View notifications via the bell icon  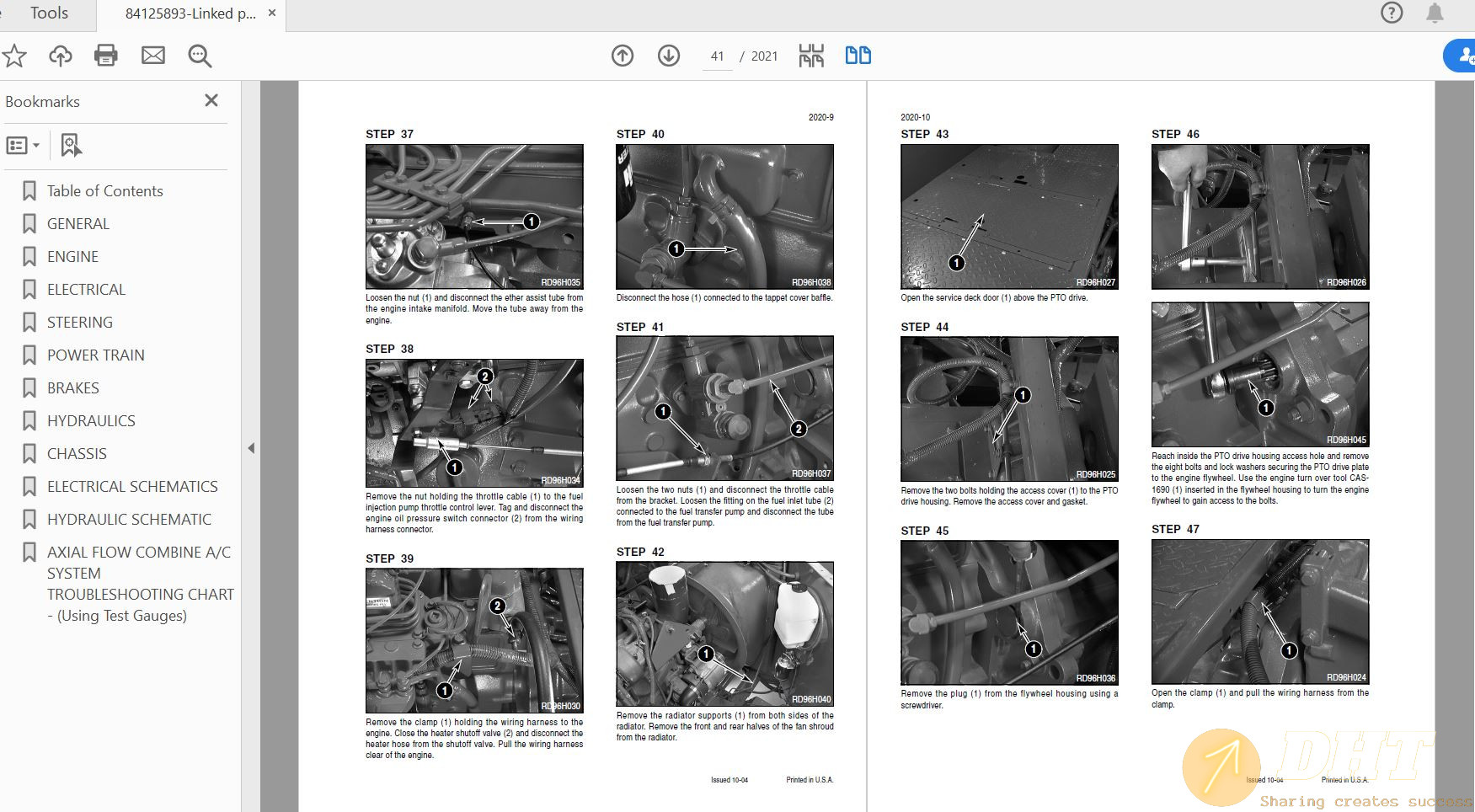[x=1435, y=13]
